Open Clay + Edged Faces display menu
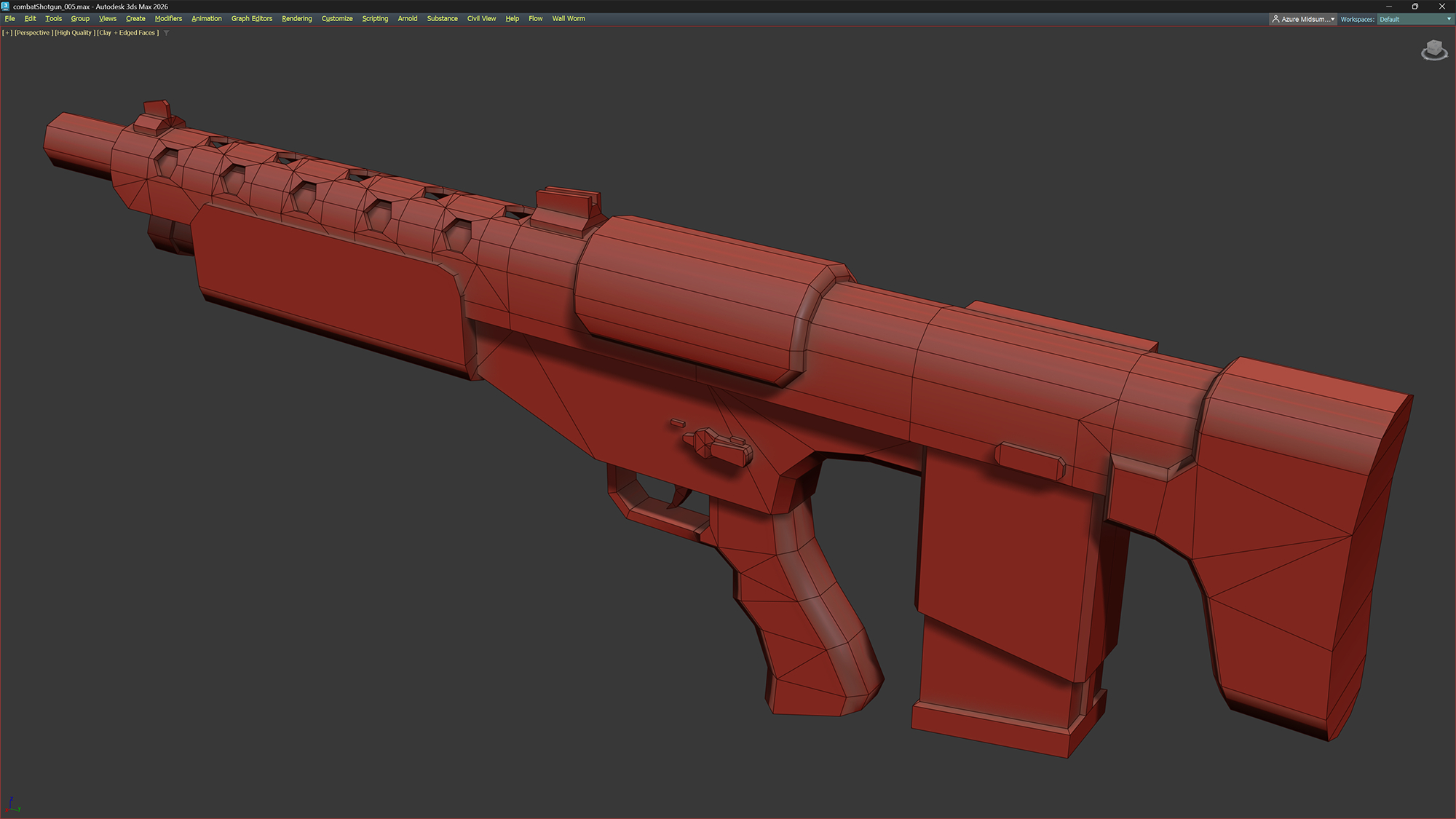1456x819 pixels. (x=128, y=33)
